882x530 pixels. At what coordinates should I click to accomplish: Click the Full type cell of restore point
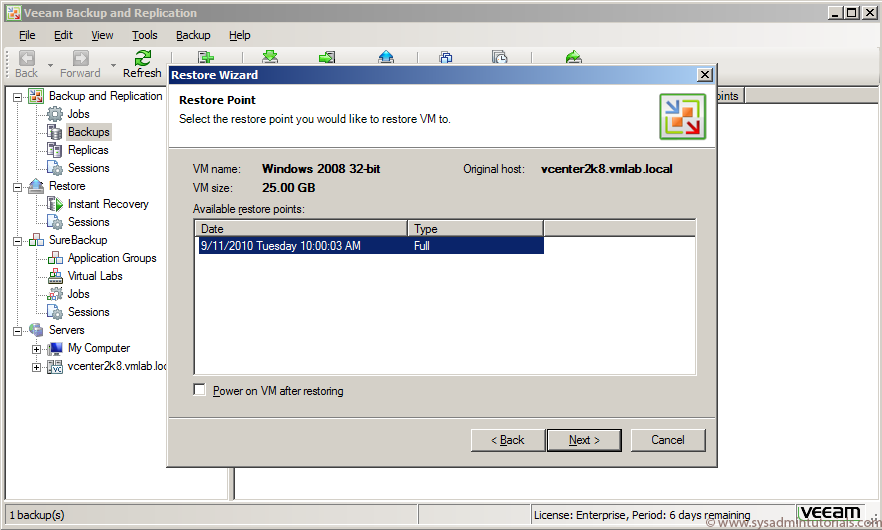(421, 246)
